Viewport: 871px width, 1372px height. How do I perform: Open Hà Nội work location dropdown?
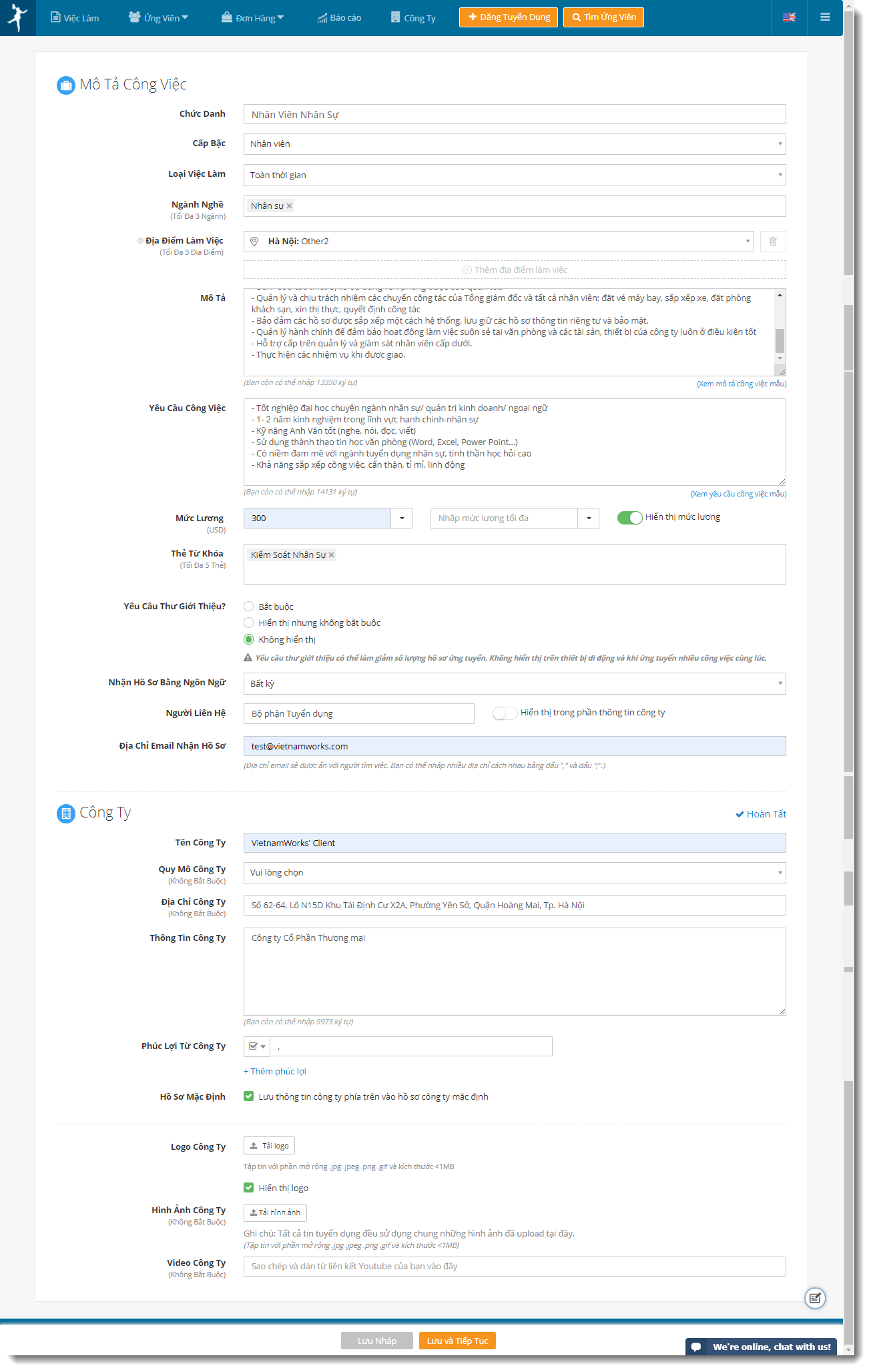tap(499, 242)
